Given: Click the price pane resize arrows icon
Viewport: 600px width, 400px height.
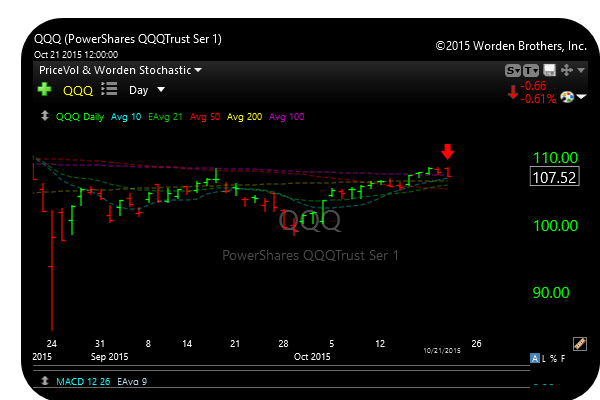Looking at the screenshot, I should tap(45, 116).
